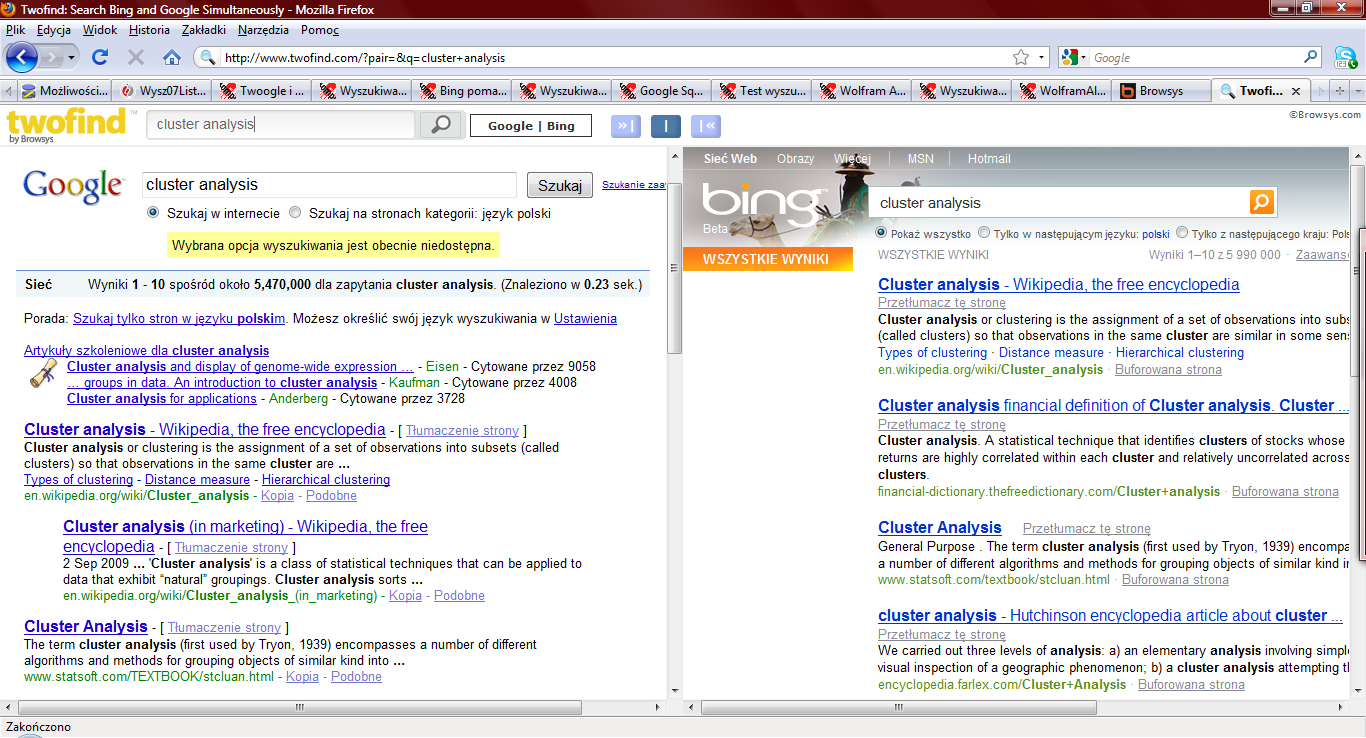
Task: Click the Google logo in left pane
Action: coord(73,186)
